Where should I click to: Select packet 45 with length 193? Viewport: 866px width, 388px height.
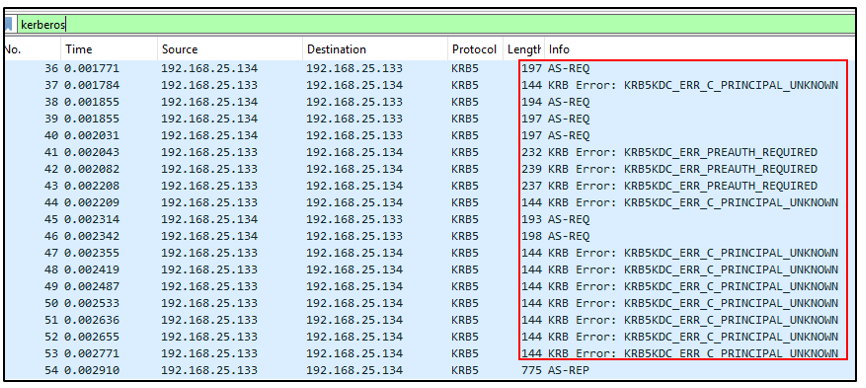coord(430,219)
